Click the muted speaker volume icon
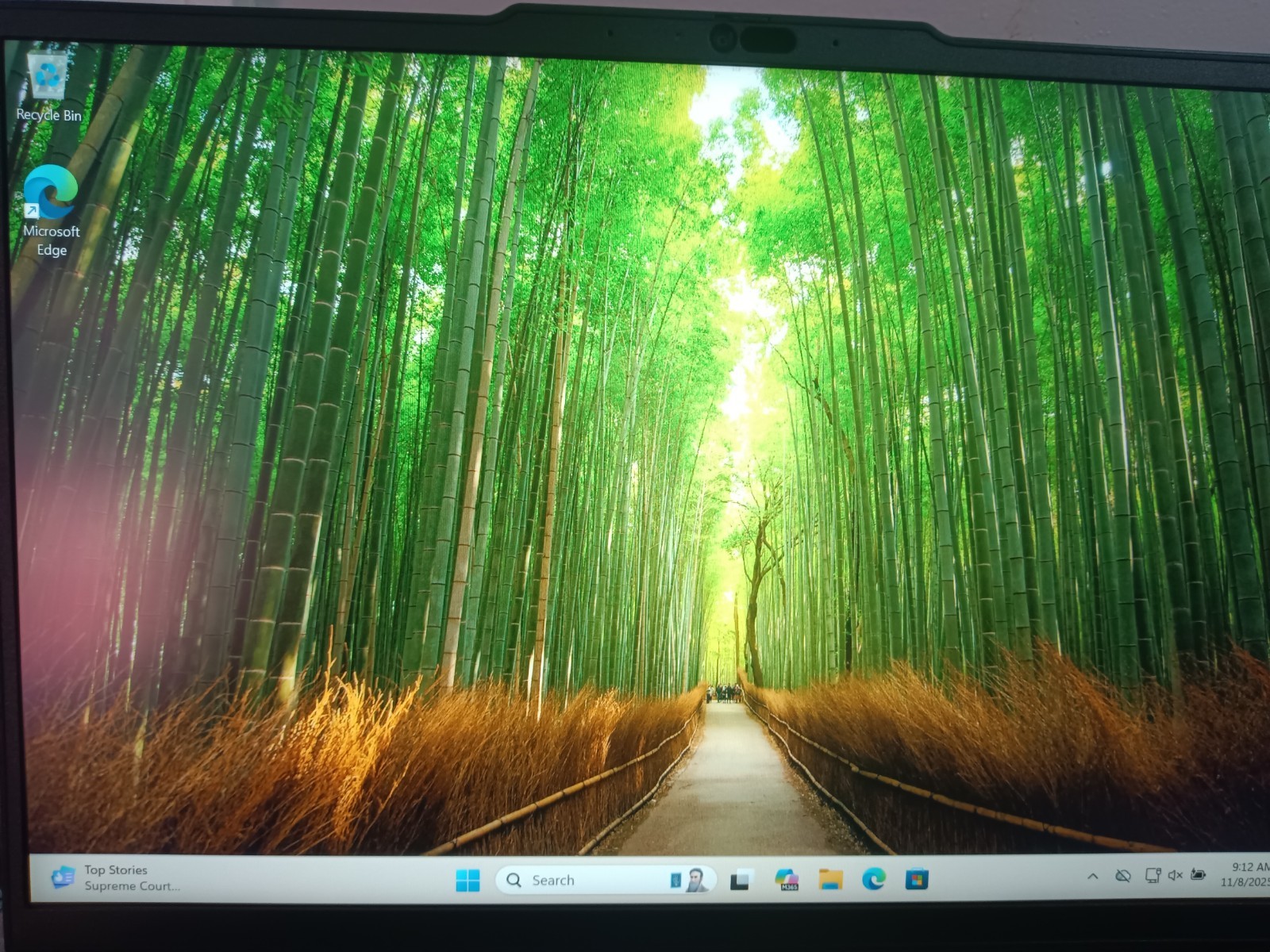Image resolution: width=1270 pixels, height=952 pixels. pyautogui.click(x=1176, y=875)
